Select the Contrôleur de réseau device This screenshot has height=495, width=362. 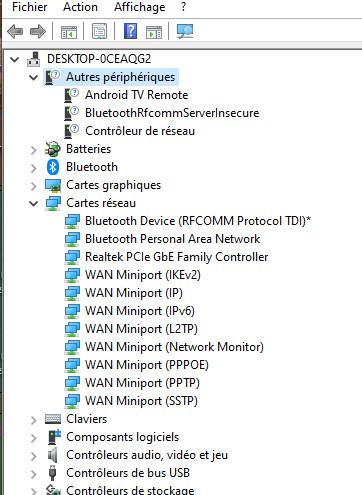point(140,131)
